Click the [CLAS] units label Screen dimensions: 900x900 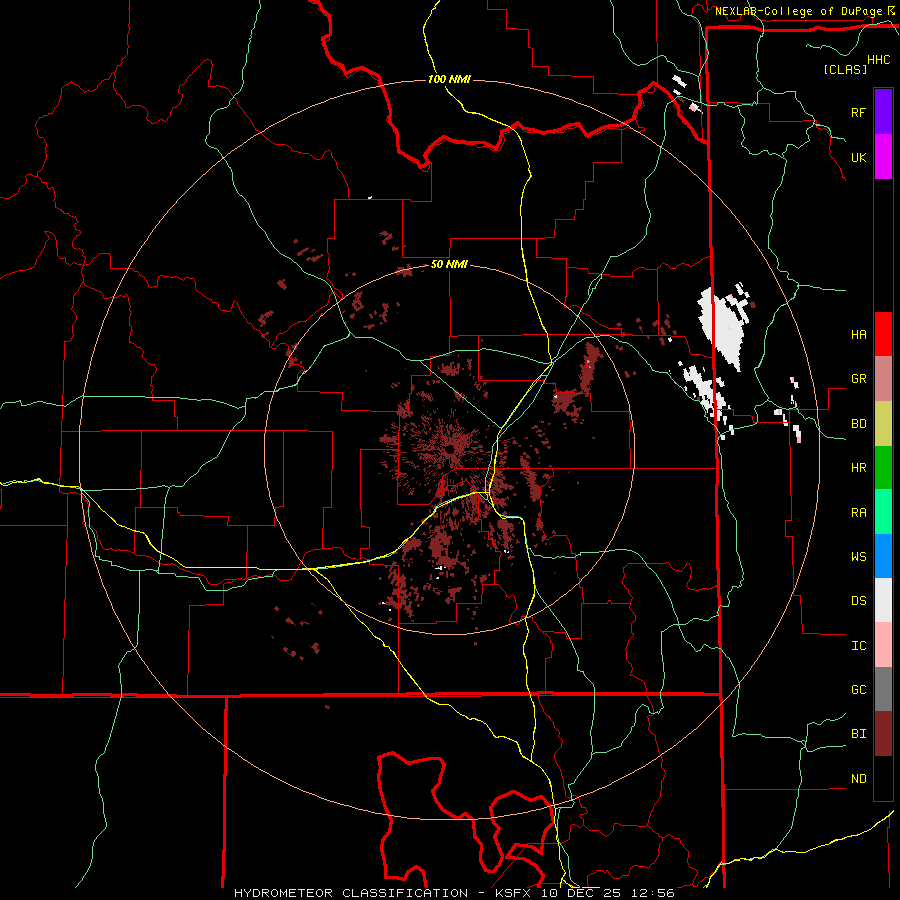(x=845, y=69)
